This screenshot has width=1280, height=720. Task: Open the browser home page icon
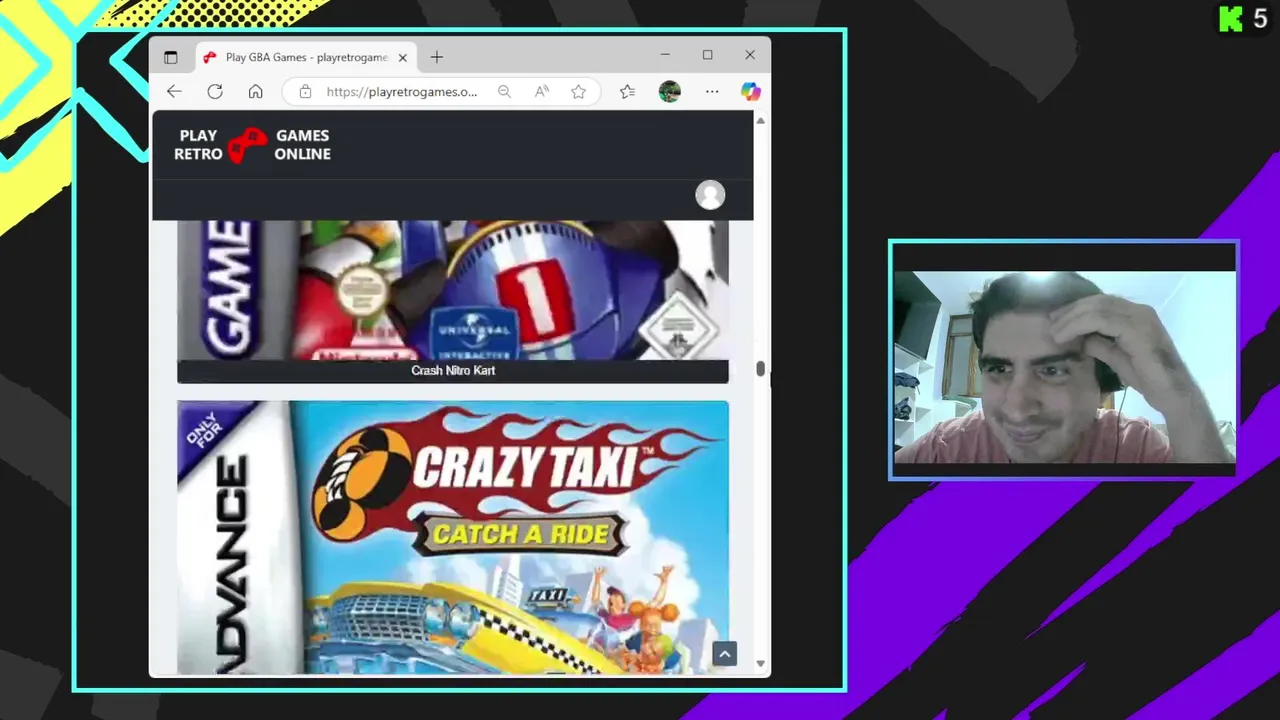pyautogui.click(x=256, y=92)
